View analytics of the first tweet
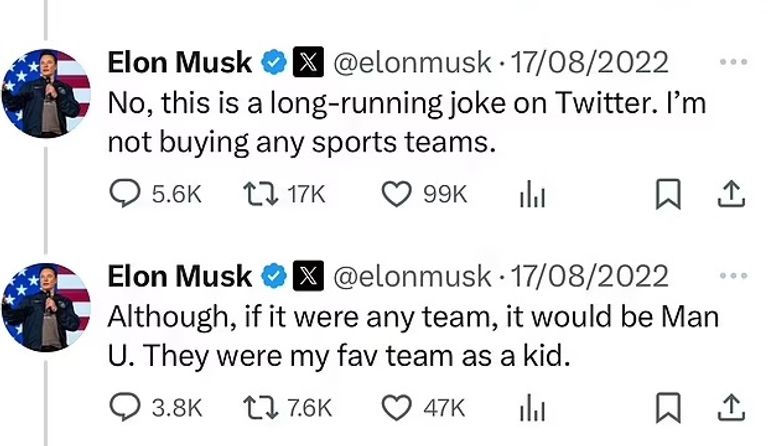The height and width of the screenshot is (446, 768). (x=531, y=195)
